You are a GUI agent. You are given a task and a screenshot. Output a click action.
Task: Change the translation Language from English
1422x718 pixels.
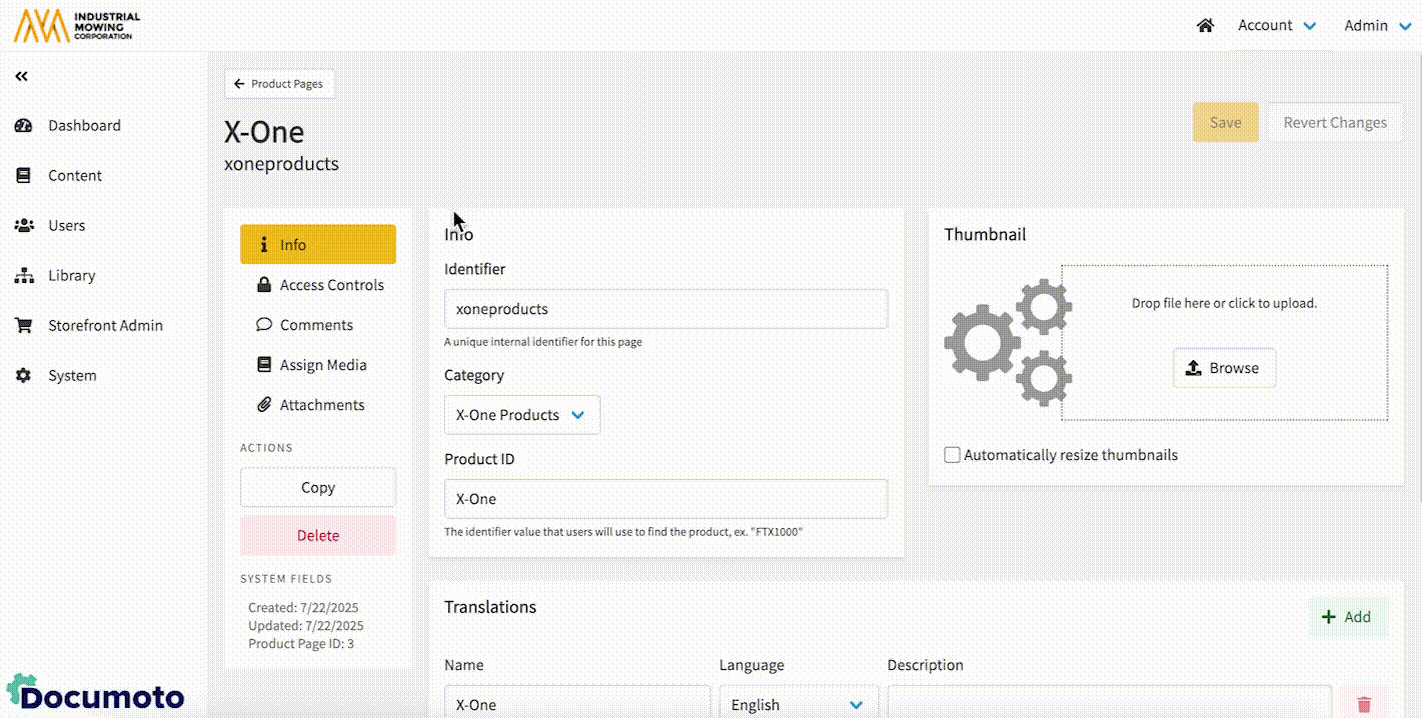coord(797,704)
